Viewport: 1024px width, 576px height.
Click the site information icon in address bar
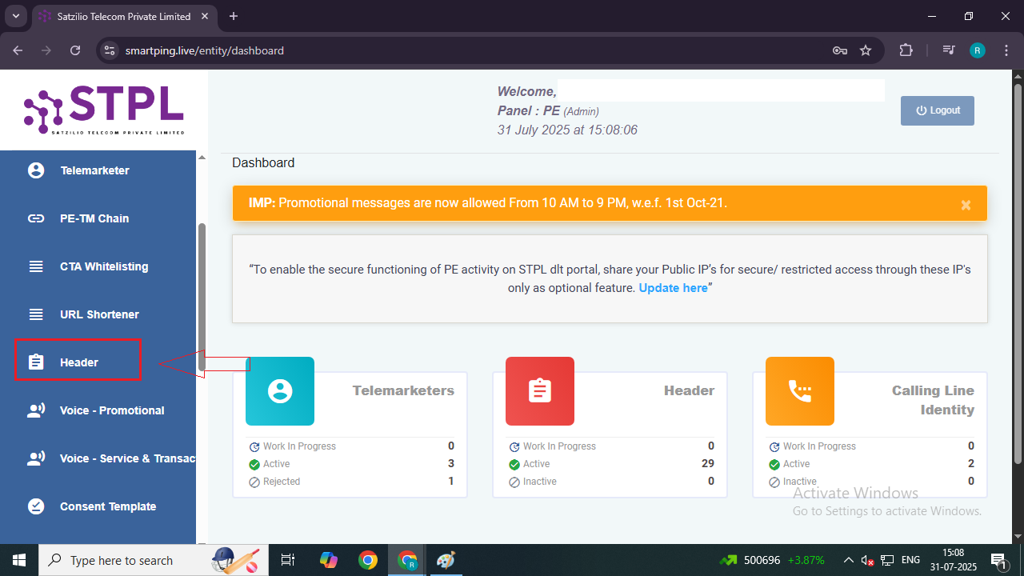(110, 50)
